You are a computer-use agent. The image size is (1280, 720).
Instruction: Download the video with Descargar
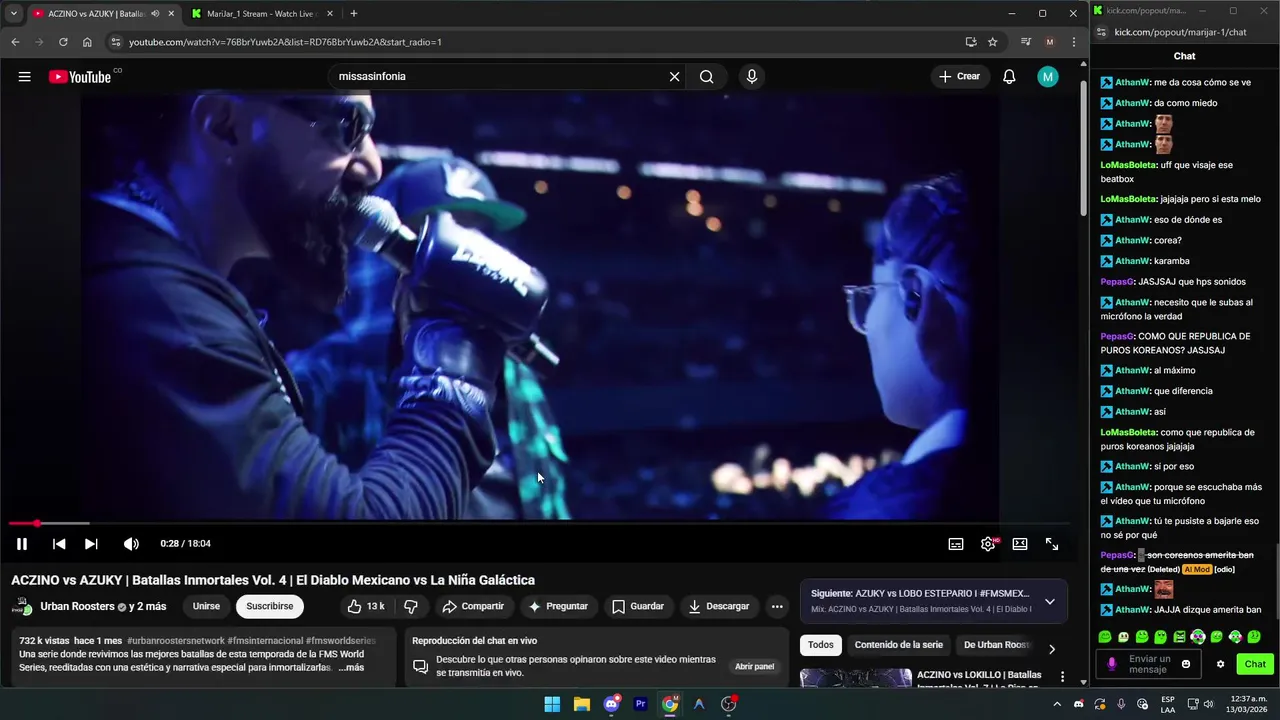tap(719, 606)
